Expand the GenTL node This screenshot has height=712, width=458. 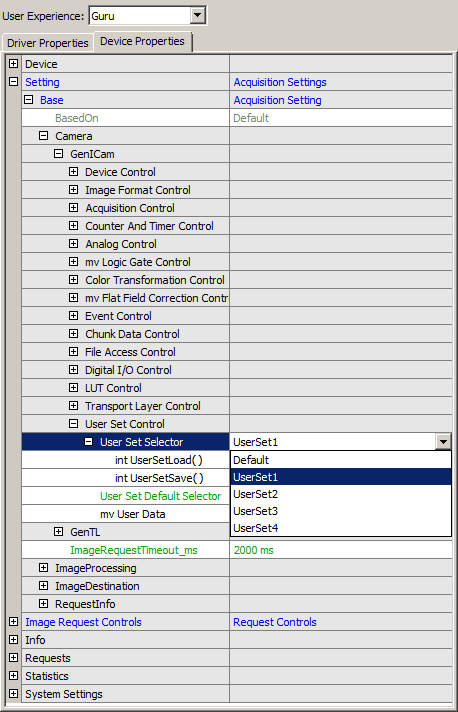coord(59,532)
